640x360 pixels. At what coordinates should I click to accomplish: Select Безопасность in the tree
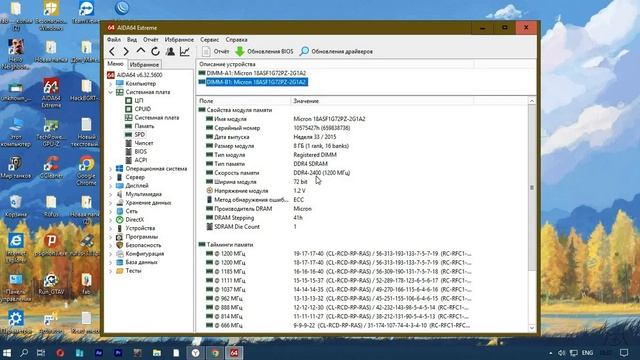139,245
